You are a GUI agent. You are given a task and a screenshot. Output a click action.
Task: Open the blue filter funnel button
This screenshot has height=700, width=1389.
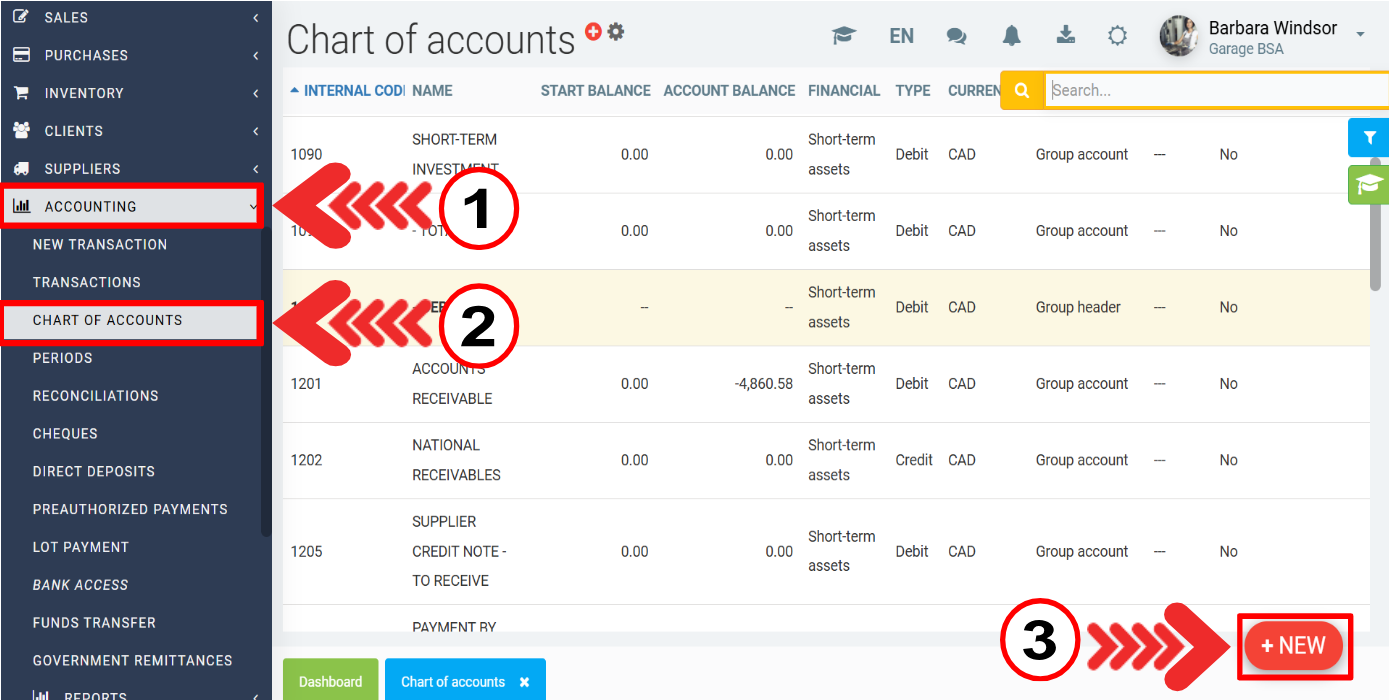click(1369, 138)
